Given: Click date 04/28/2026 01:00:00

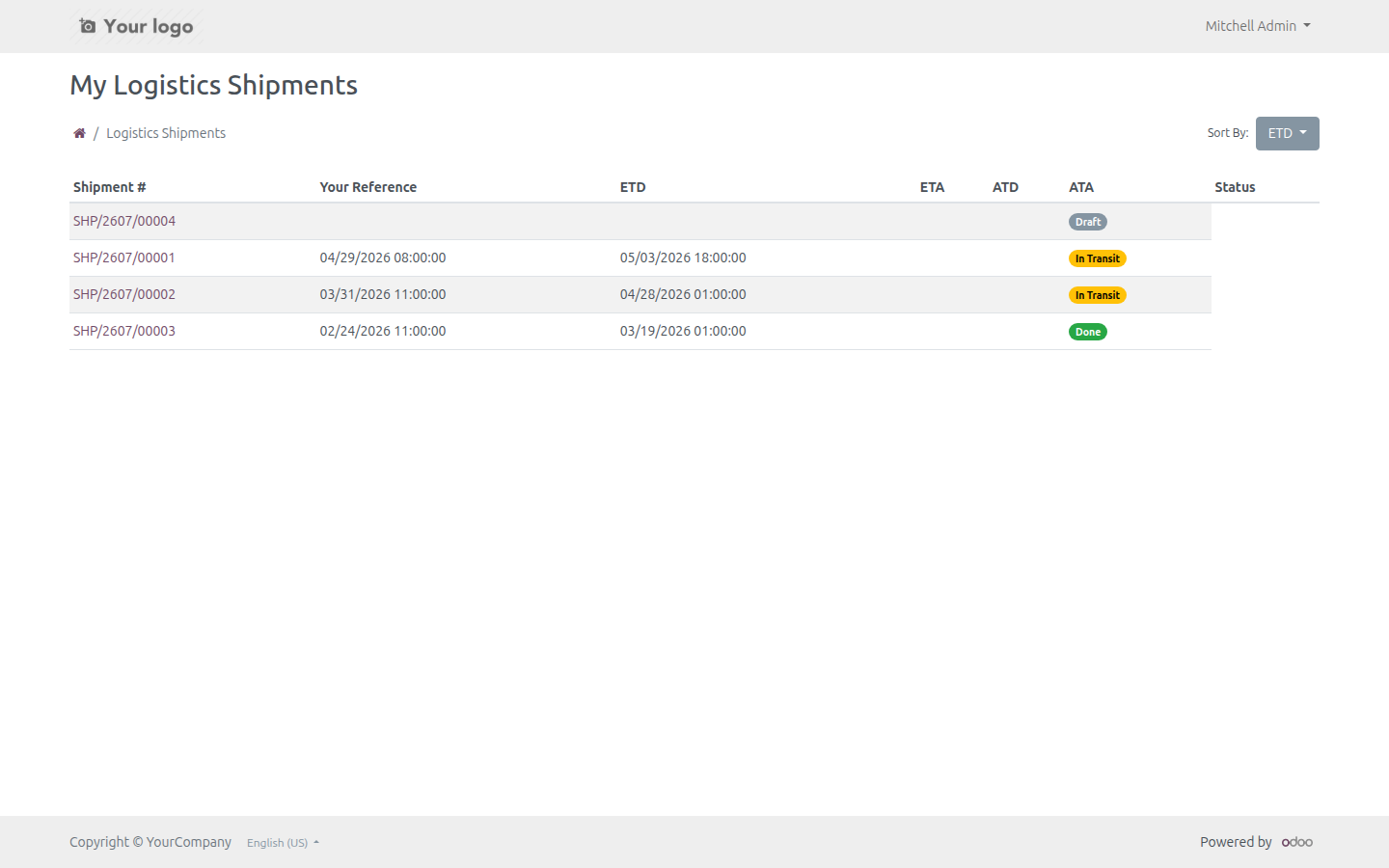Looking at the screenshot, I should [x=683, y=294].
